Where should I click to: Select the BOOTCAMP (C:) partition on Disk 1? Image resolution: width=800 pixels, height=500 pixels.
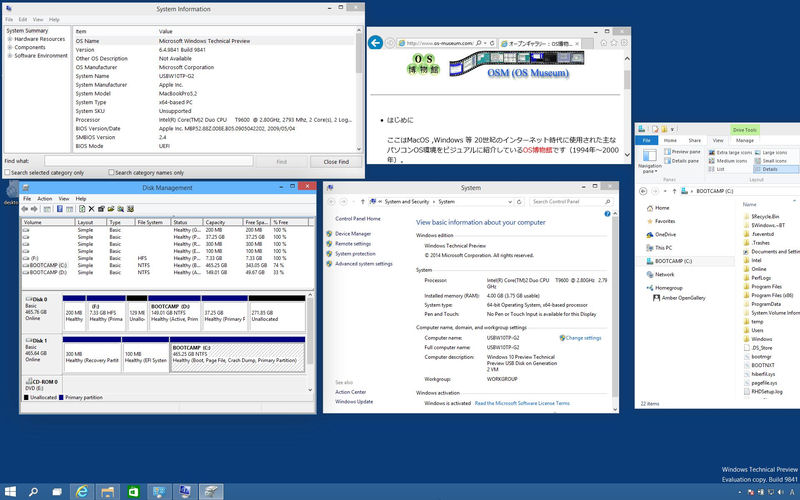(x=237, y=357)
